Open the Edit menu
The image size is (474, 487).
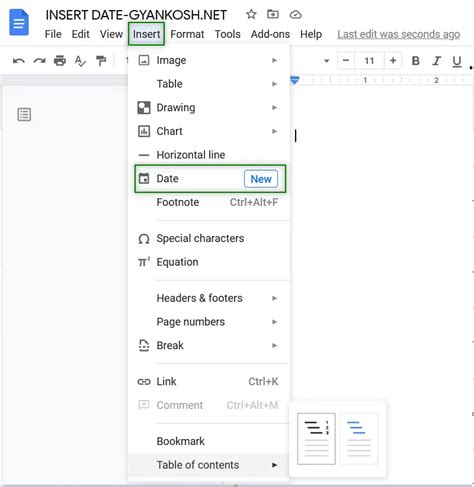tap(80, 34)
